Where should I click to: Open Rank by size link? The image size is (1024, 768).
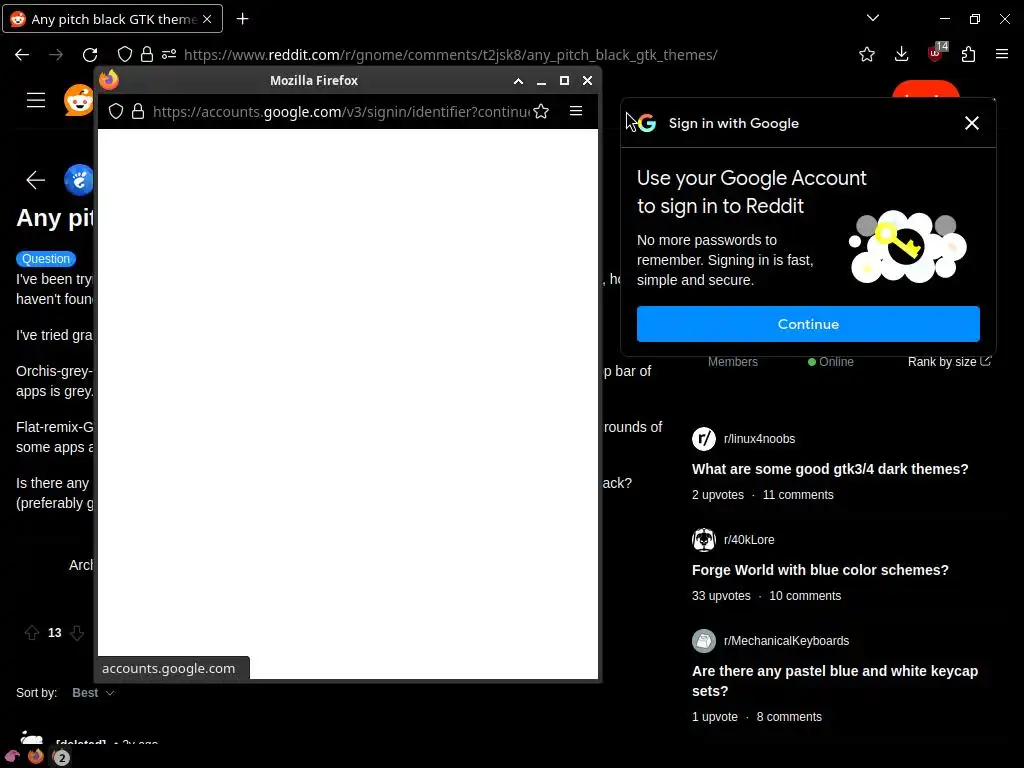tap(949, 362)
